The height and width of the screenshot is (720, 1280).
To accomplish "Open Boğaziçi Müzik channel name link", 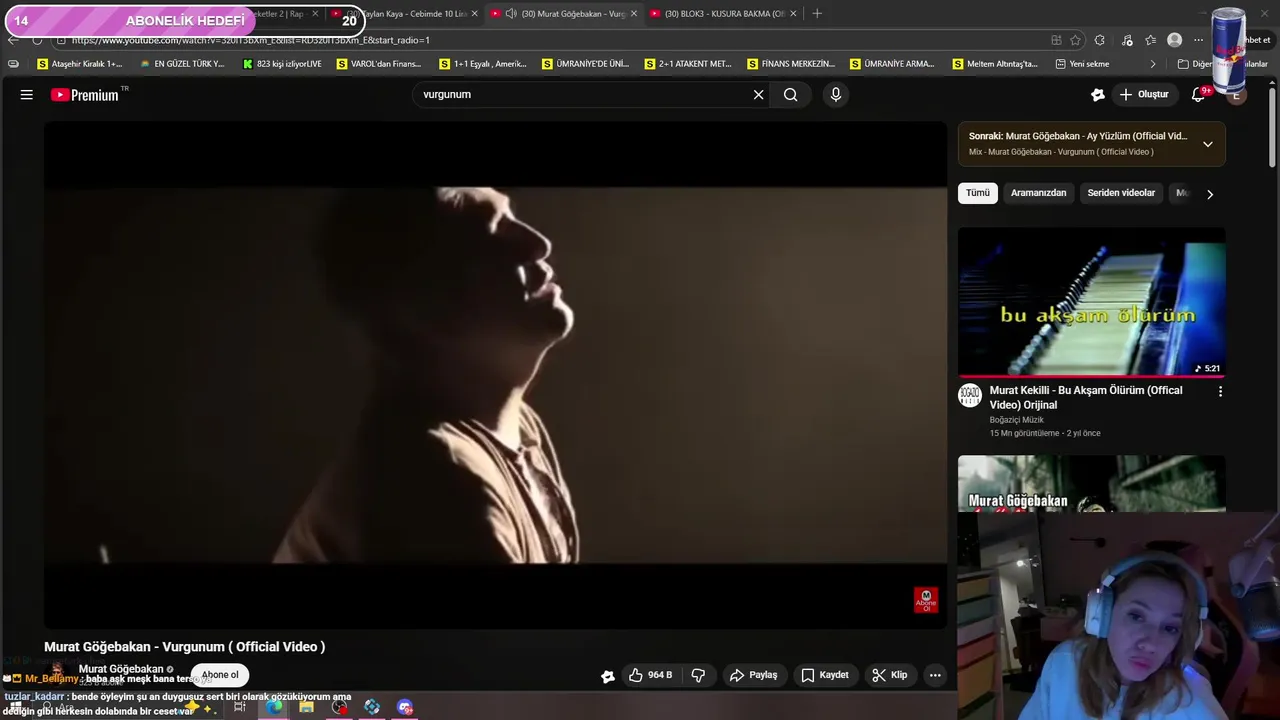I will click(x=1016, y=420).
